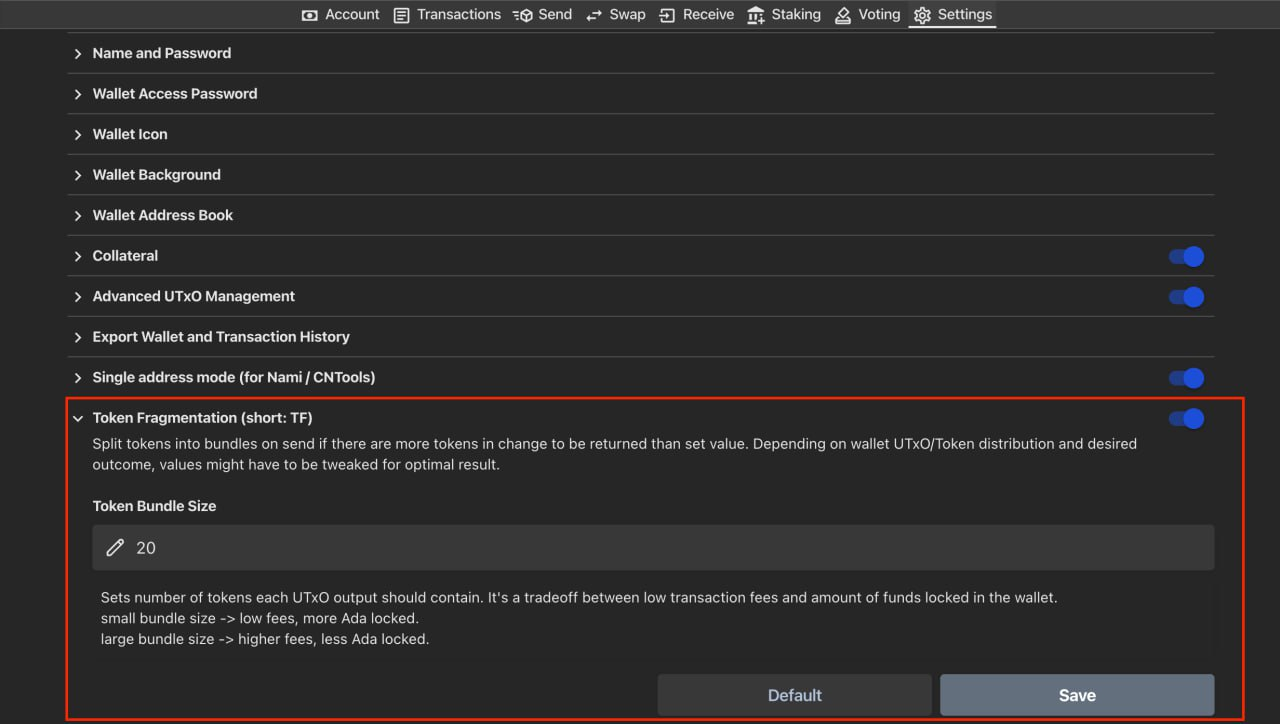1280x724 pixels.
Task: Click Token Fragmentation (short: TF) heading
Action: pyautogui.click(x=203, y=418)
